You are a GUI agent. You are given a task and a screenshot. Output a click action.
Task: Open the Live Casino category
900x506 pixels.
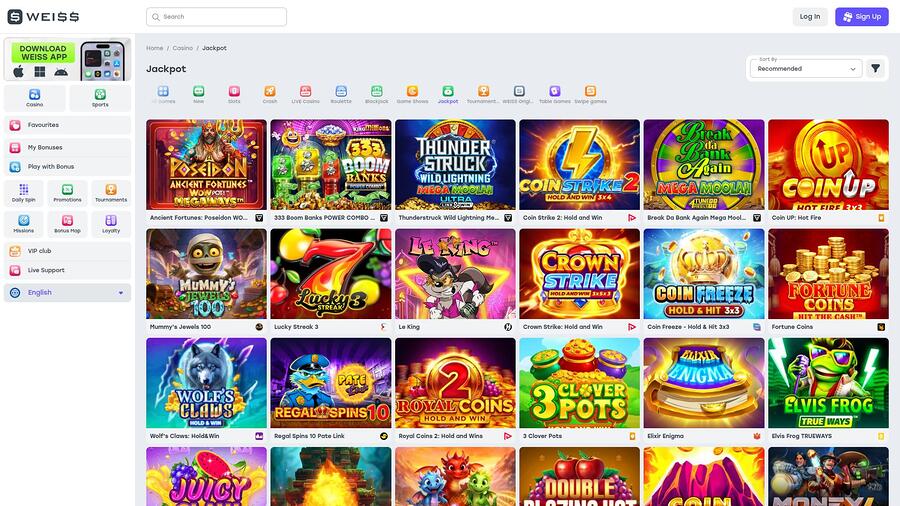[x=305, y=94]
